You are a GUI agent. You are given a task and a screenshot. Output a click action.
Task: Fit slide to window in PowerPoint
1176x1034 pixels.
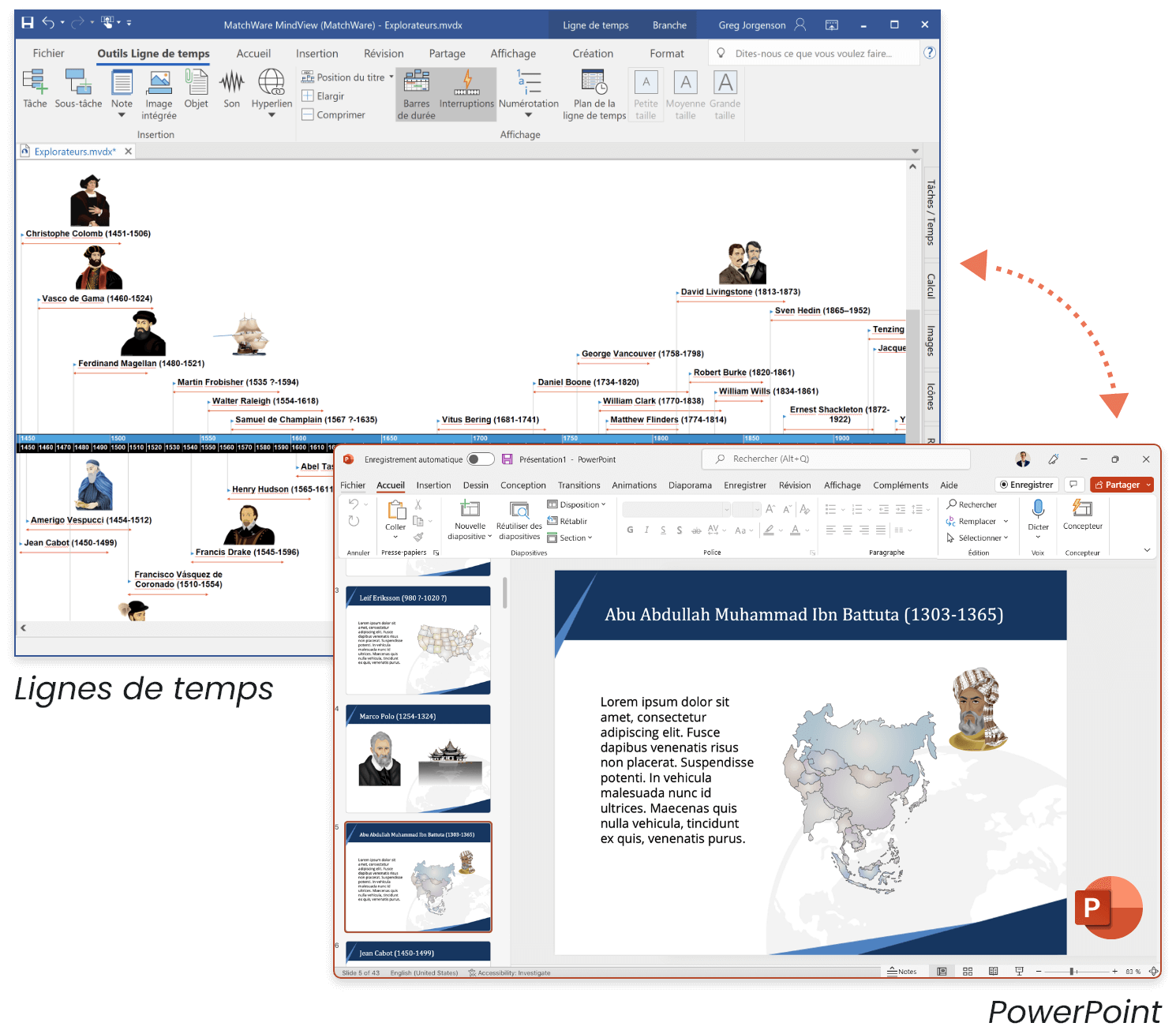tap(1153, 972)
